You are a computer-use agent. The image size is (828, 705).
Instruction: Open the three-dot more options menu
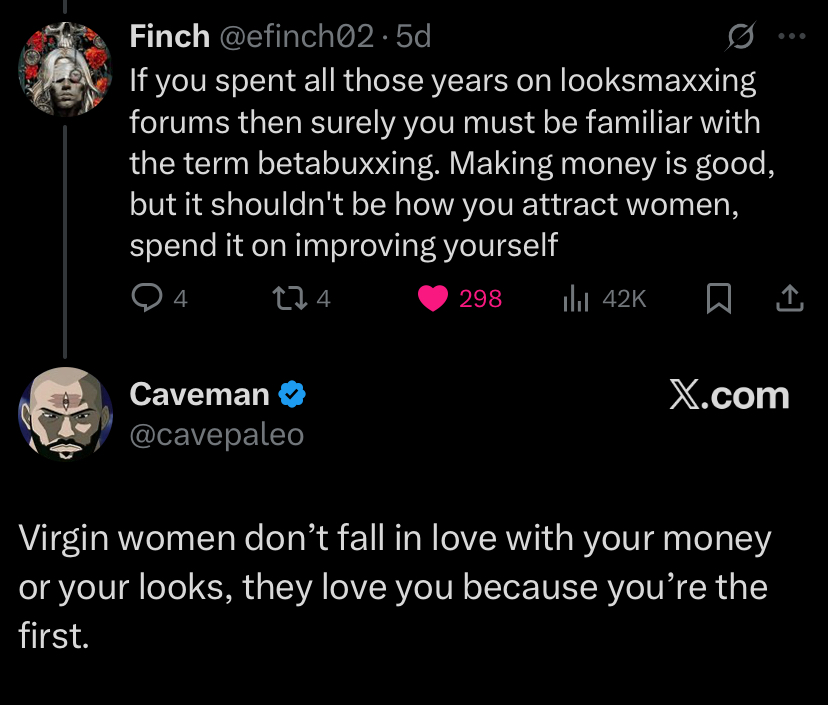790,37
